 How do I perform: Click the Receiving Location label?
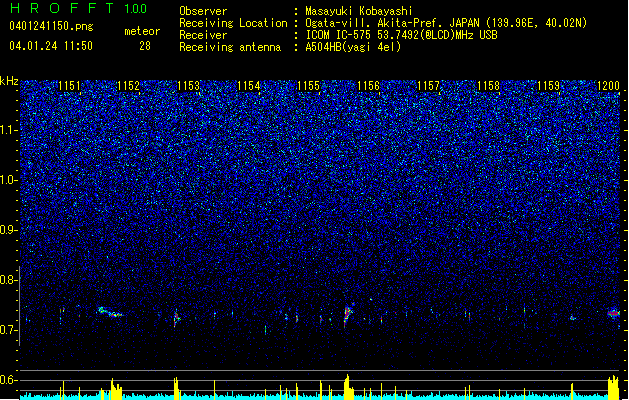click(233, 23)
